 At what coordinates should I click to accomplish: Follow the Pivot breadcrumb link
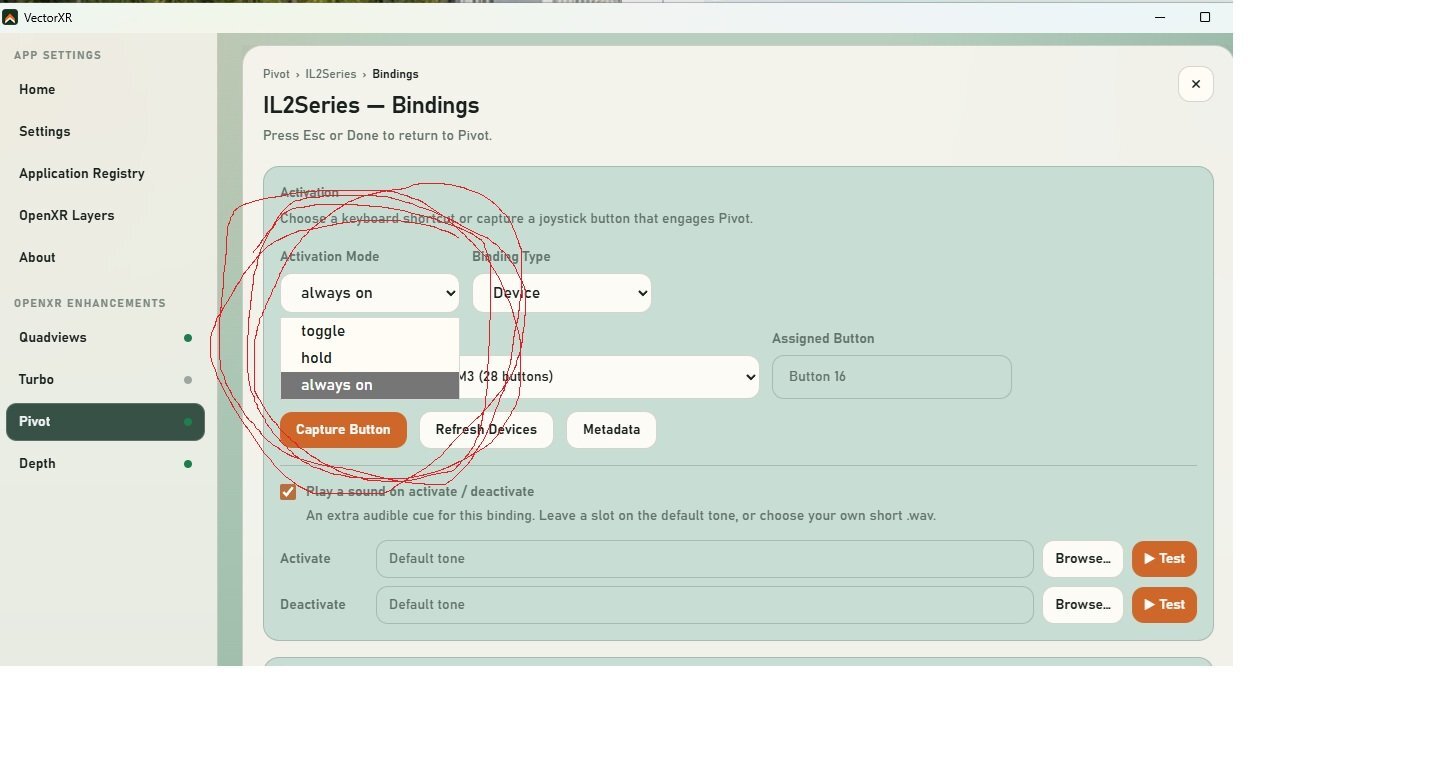[276, 74]
